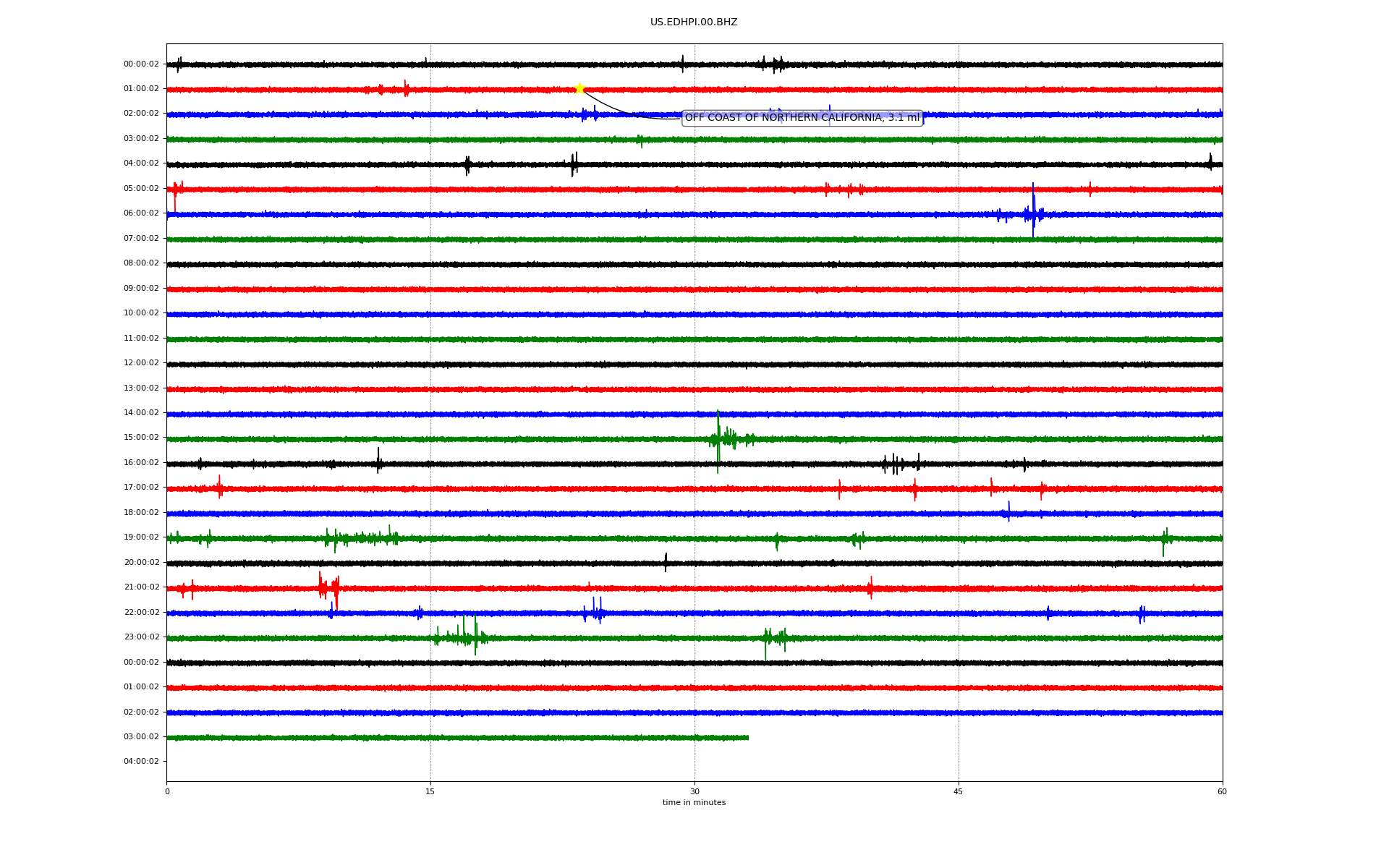Click the x-axis tick label 60
The width and height of the screenshot is (1389, 868).
[1222, 791]
